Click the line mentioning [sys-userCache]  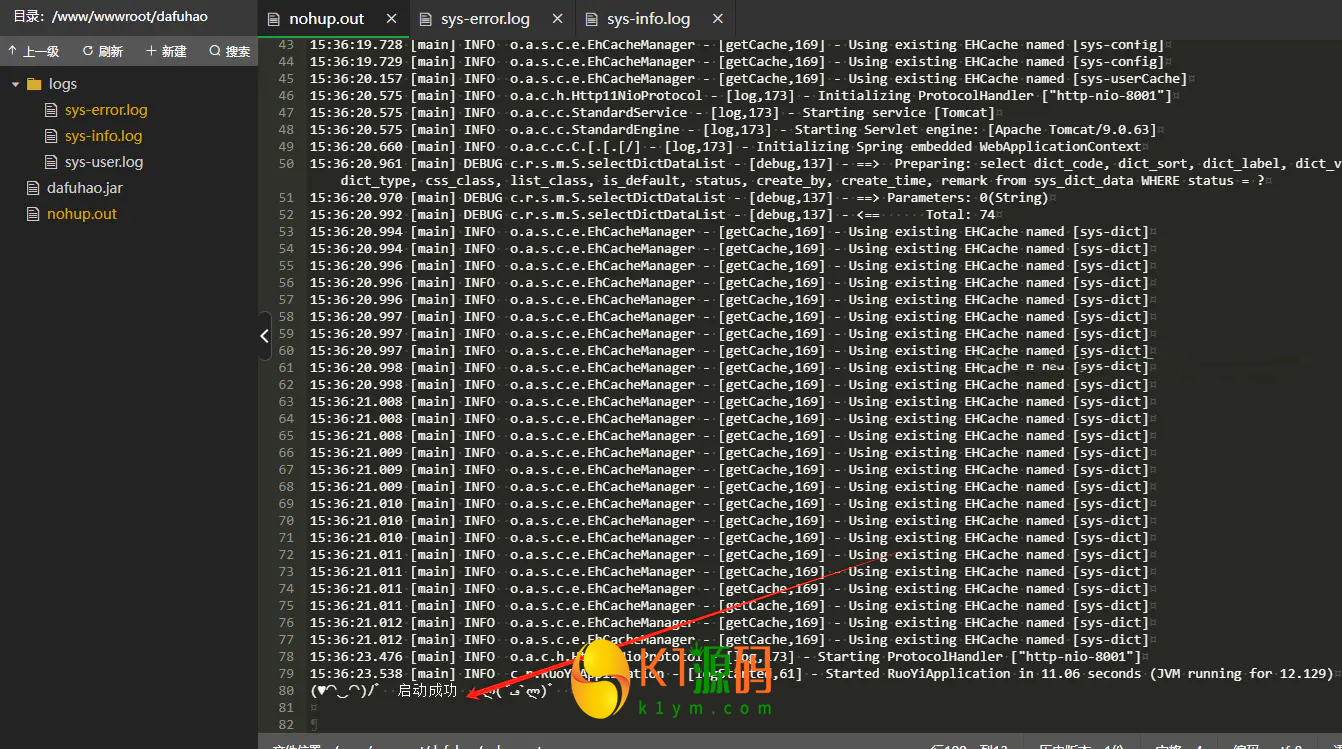point(750,79)
